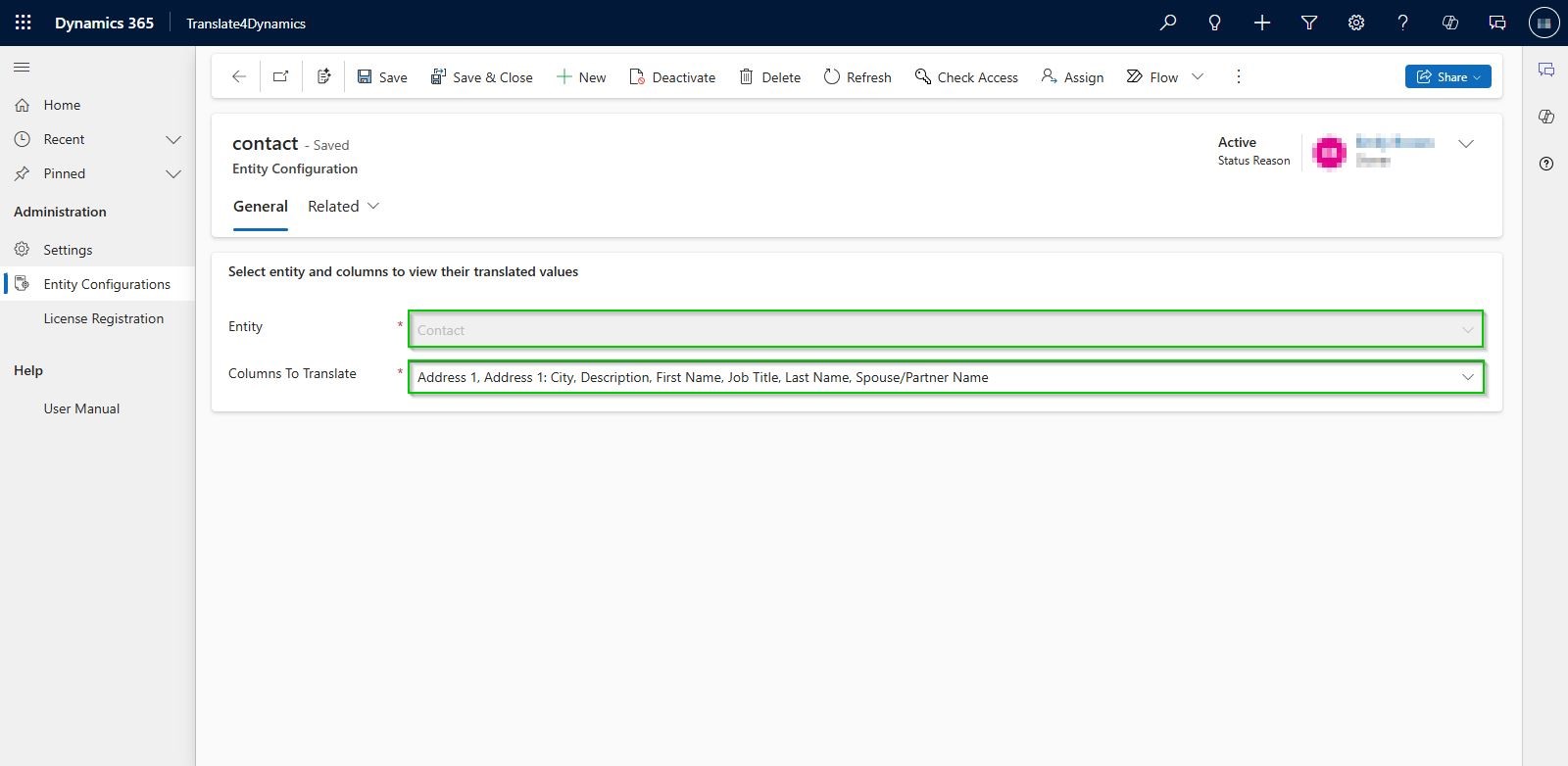Viewport: 1568px width, 766px height.
Task: Expand the Recent section in sidebar
Action: pos(173,139)
